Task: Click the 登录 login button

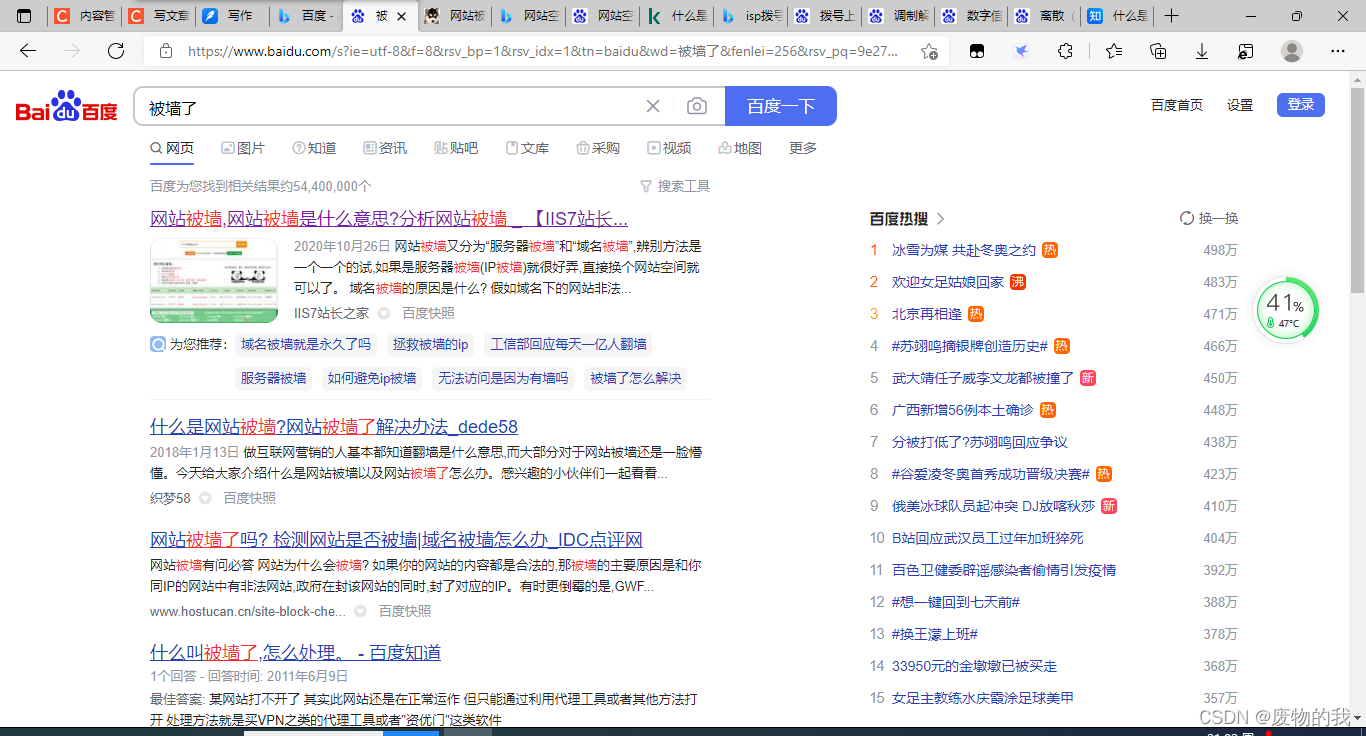Action: tap(1301, 105)
